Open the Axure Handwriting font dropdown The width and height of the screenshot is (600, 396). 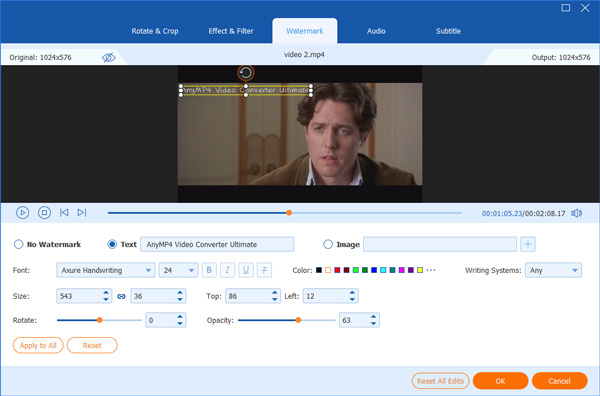pos(106,270)
